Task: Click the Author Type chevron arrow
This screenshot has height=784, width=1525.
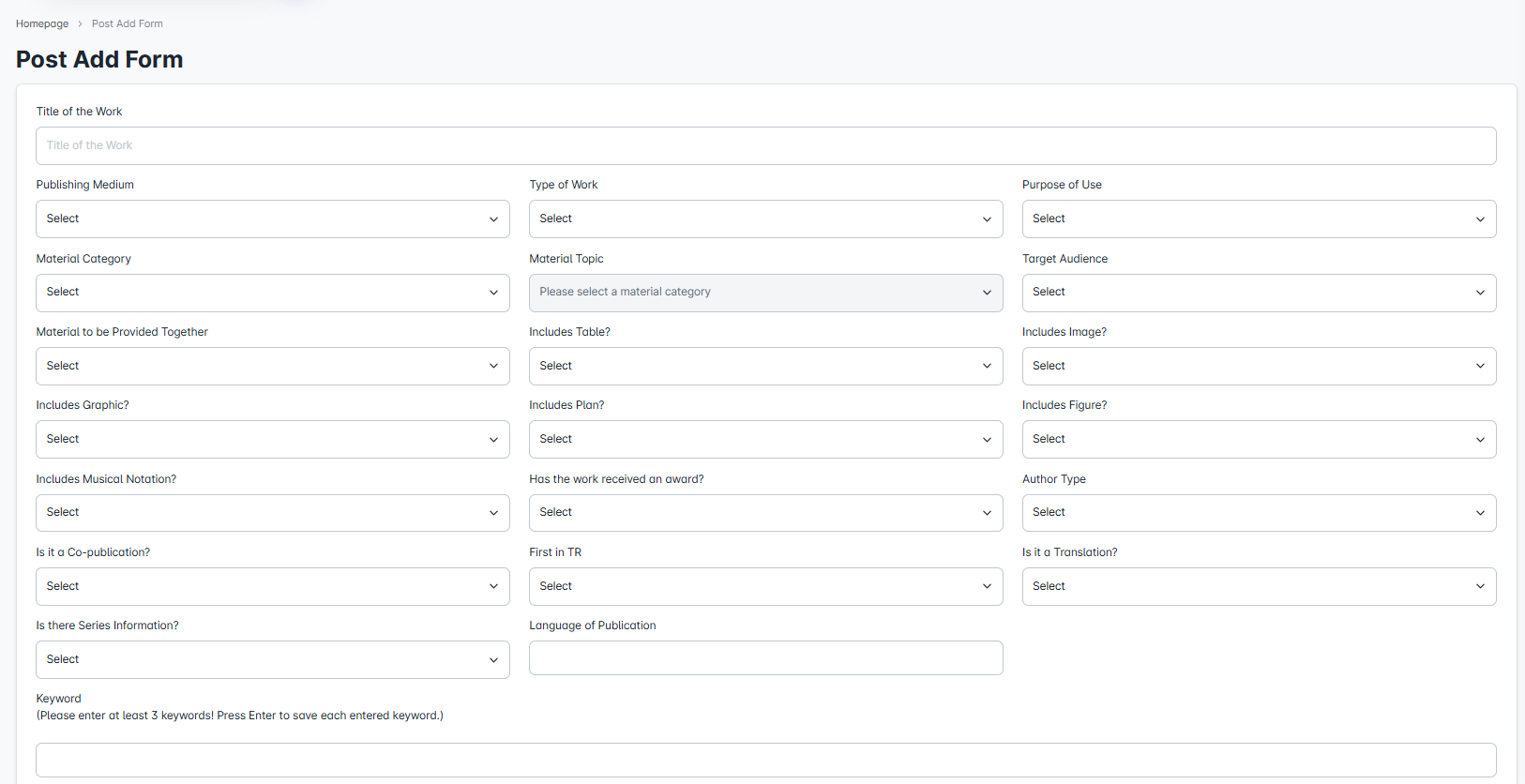Action: tap(1480, 513)
